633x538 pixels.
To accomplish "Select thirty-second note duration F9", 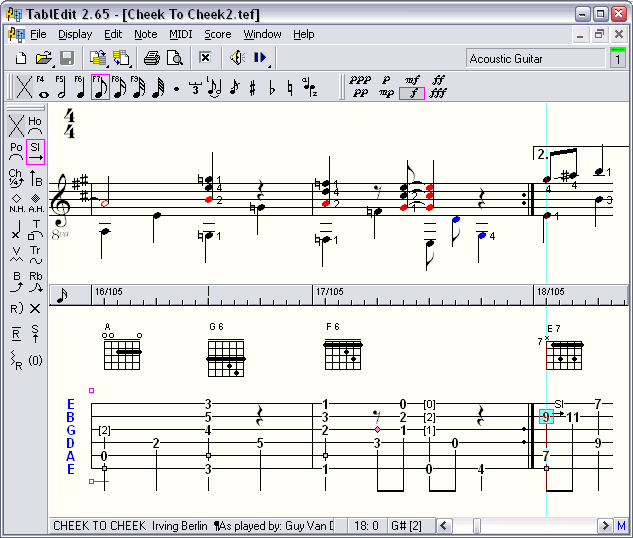I will [138, 87].
